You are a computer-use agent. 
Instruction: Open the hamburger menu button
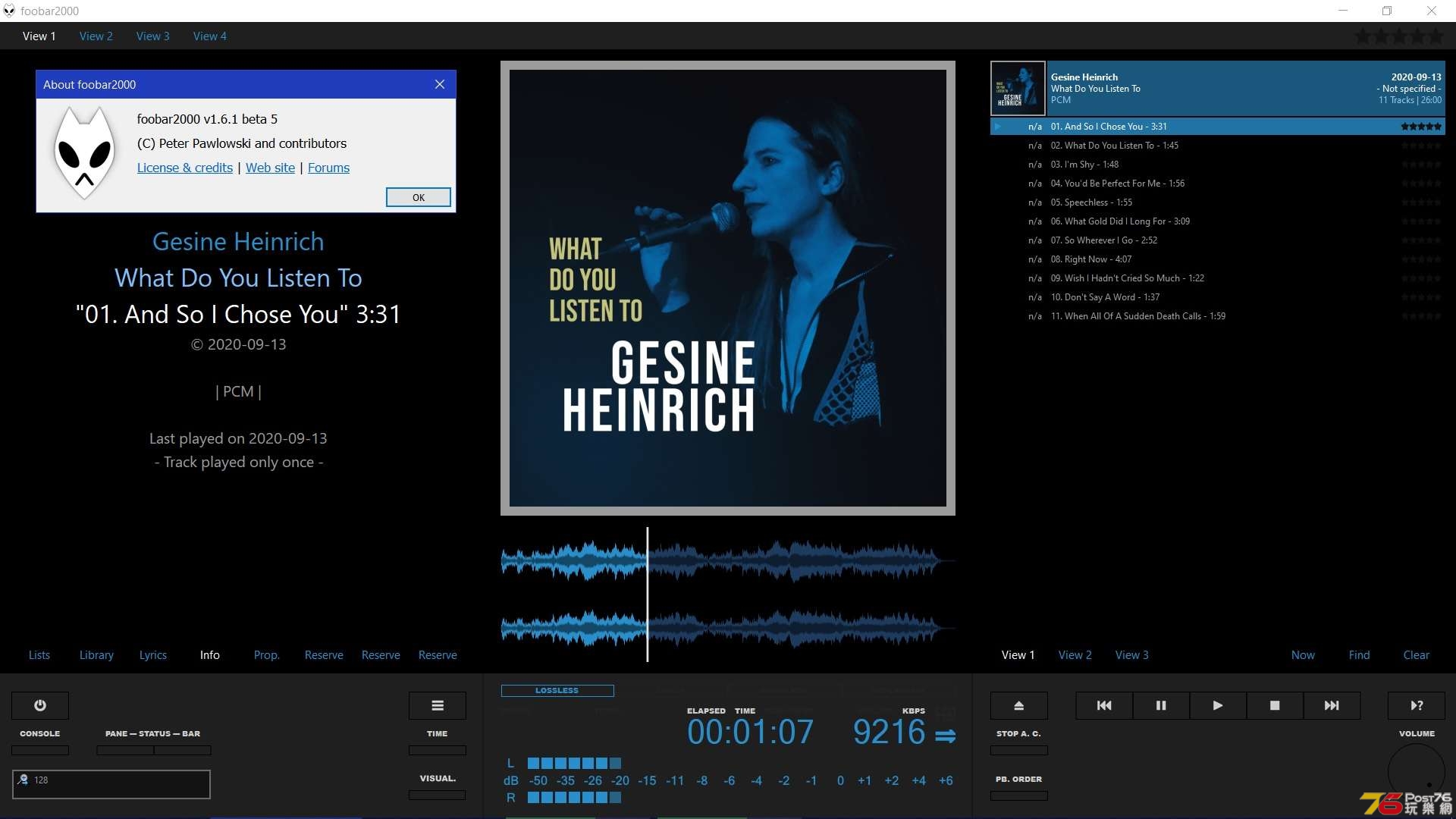(x=438, y=705)
